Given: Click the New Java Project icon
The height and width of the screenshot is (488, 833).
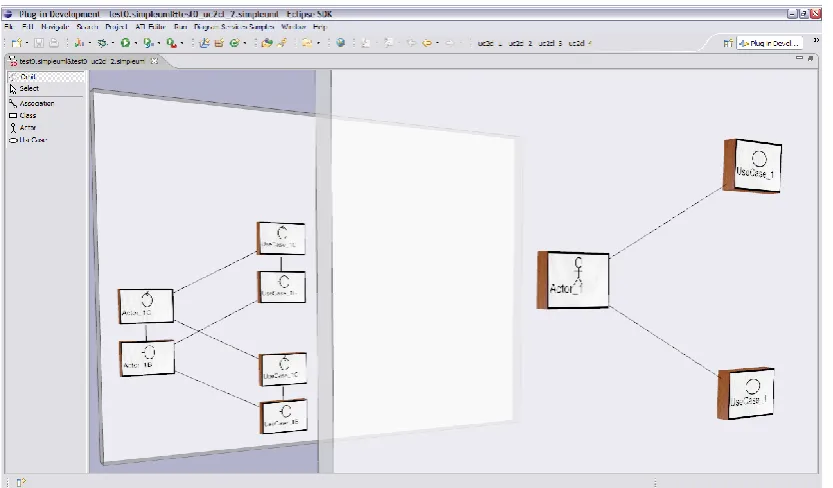Looking at the screenshot, I should [x=204, y=43].
